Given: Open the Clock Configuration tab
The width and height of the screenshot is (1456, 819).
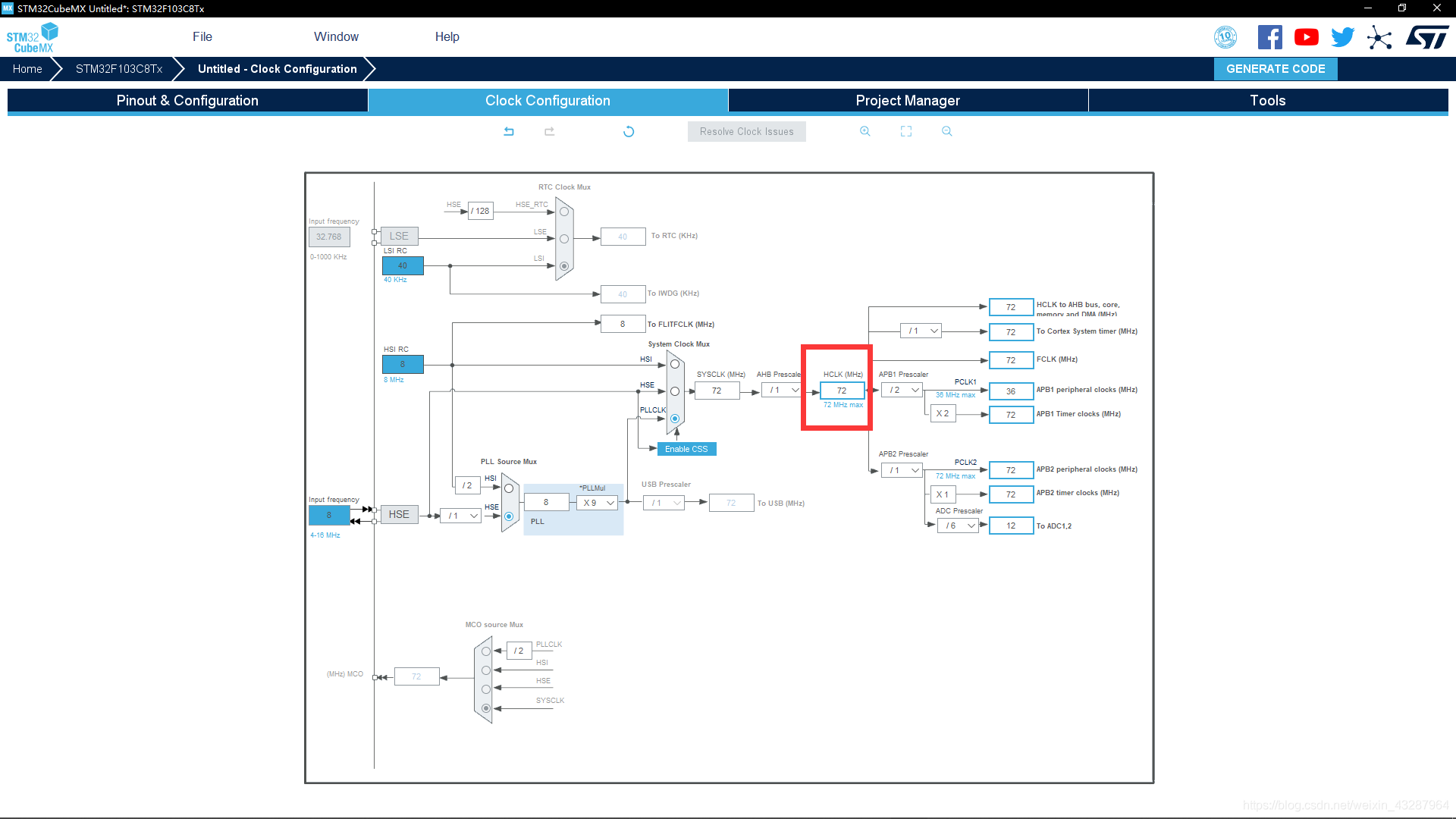Looking at the screenshot, I should click(547, 100).
